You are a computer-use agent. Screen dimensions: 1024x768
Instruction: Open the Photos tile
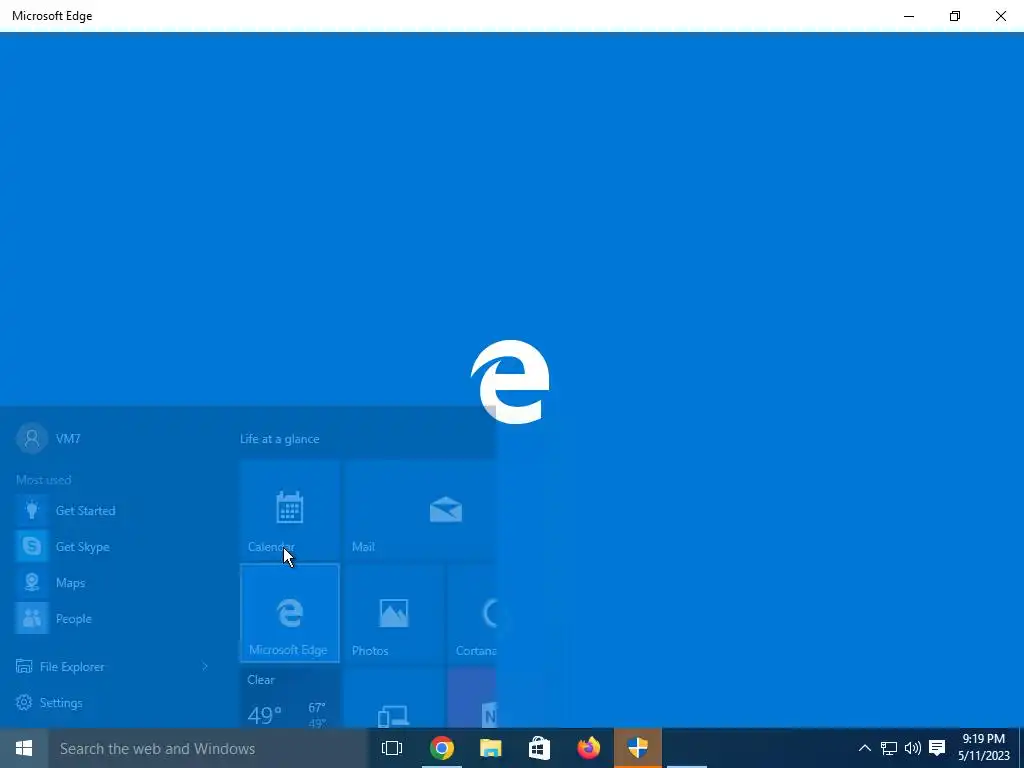pos(394,613)
